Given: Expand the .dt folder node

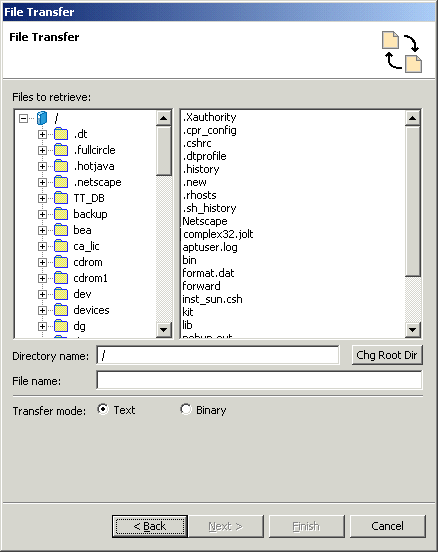Looking at the screenshot, I should (42, 134).
